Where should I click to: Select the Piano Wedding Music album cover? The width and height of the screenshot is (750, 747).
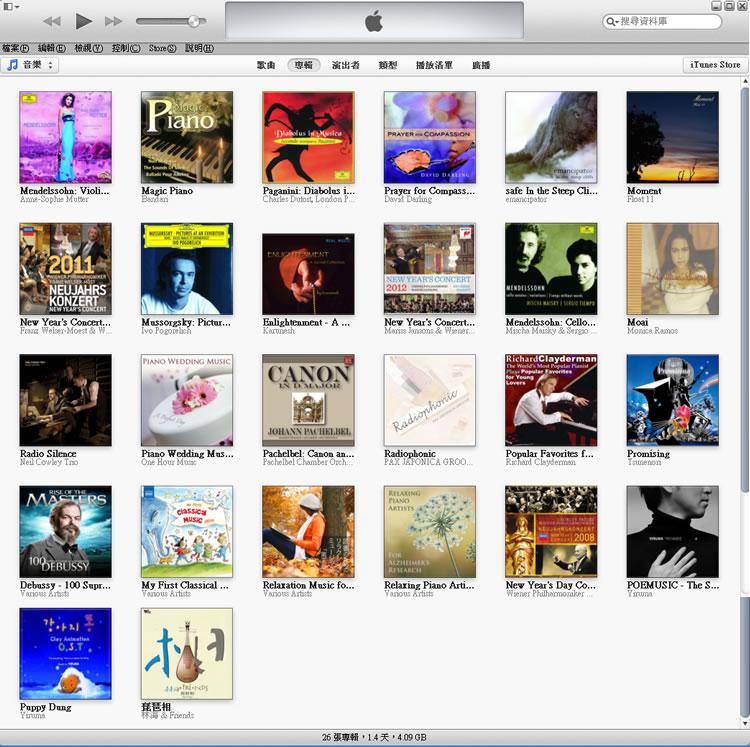click(187, 400)
